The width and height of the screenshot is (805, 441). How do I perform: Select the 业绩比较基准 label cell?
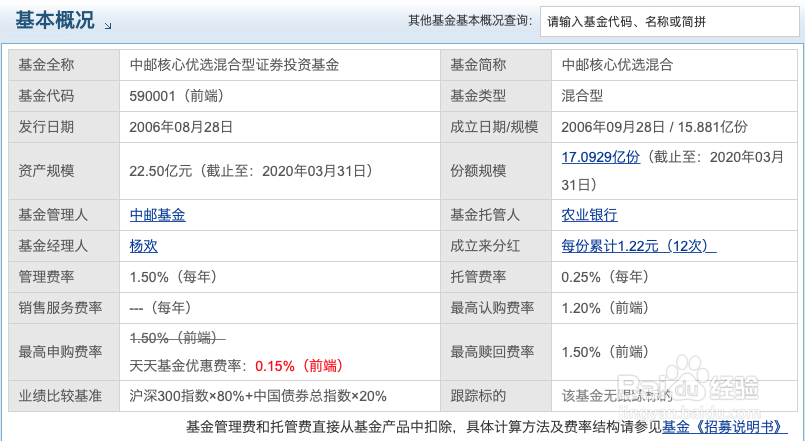pos(64,396)
